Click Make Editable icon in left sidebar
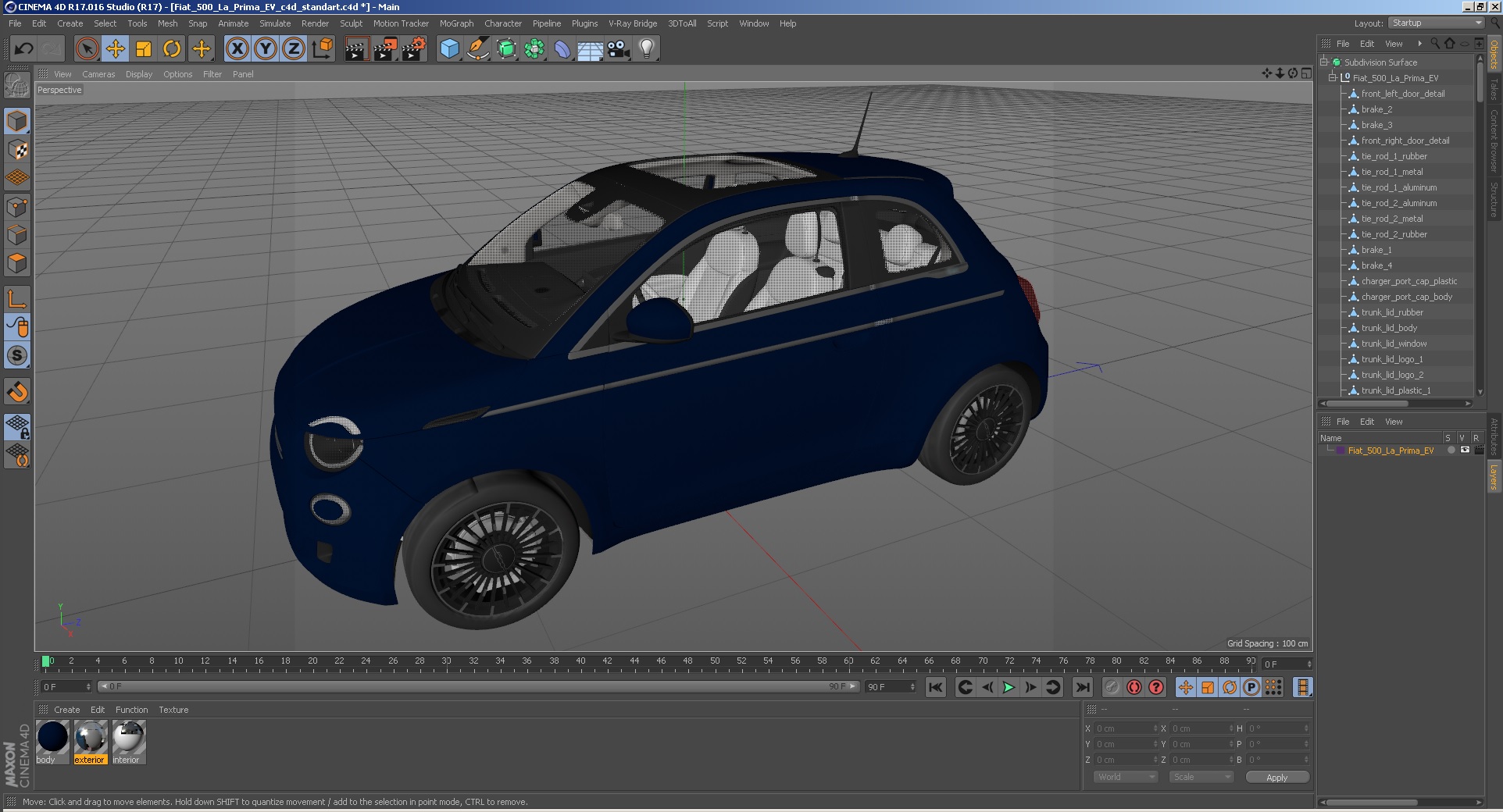1503x812 pixels. pyautogui.click(x=17, y=84)
